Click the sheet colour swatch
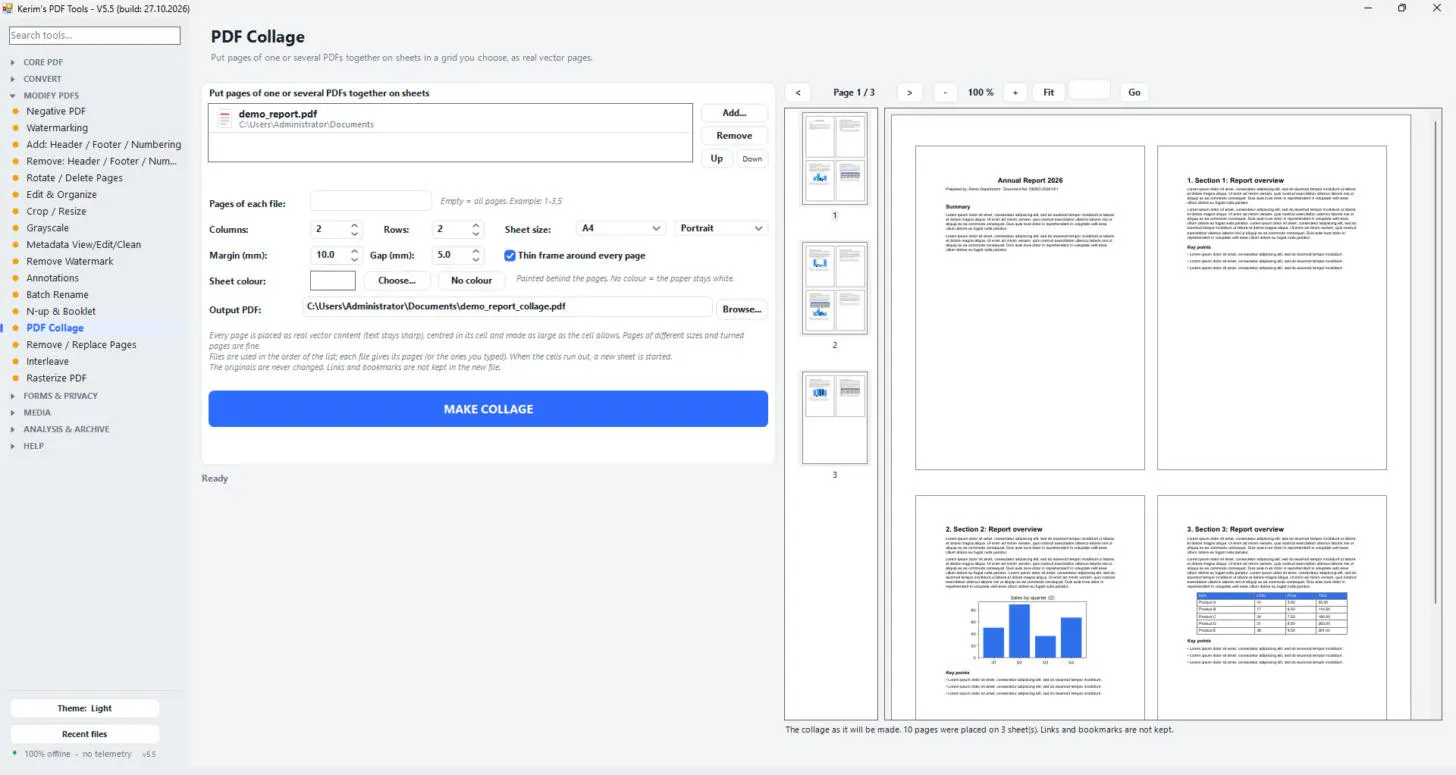 pyautogui.click(x=333, y=281)
